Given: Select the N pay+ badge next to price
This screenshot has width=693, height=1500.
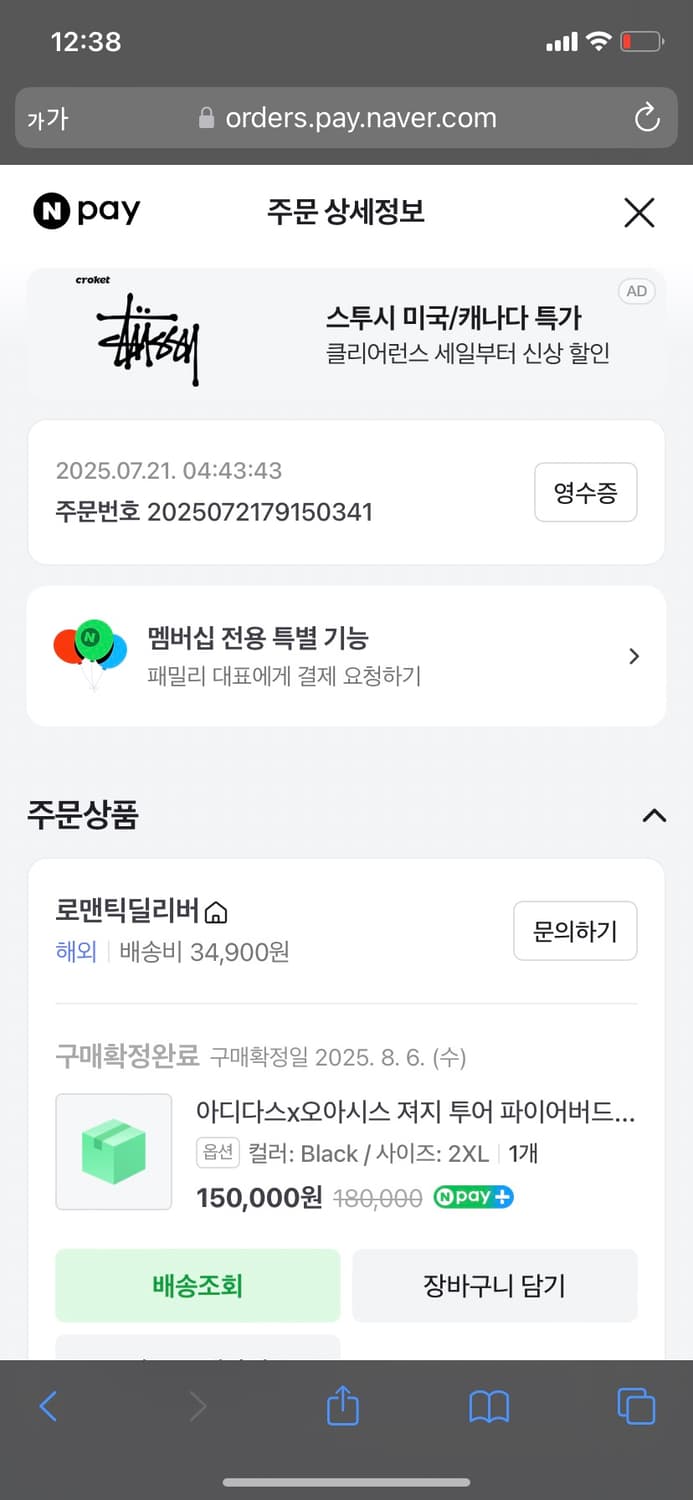Looking at the screenshot, I should click(x=473, y=1197).
